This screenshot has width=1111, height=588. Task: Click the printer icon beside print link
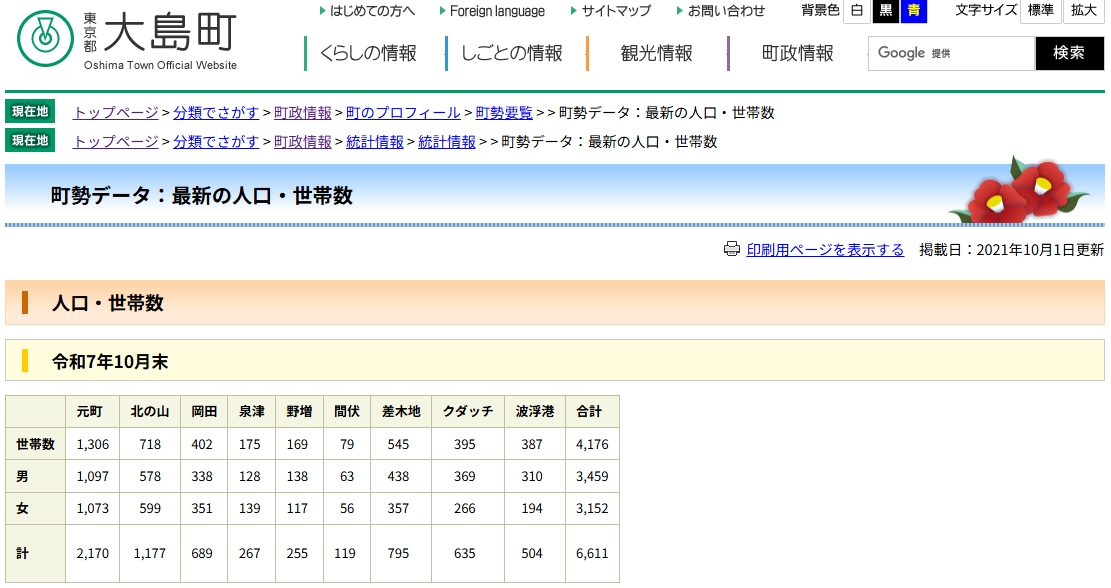point(731,249)
